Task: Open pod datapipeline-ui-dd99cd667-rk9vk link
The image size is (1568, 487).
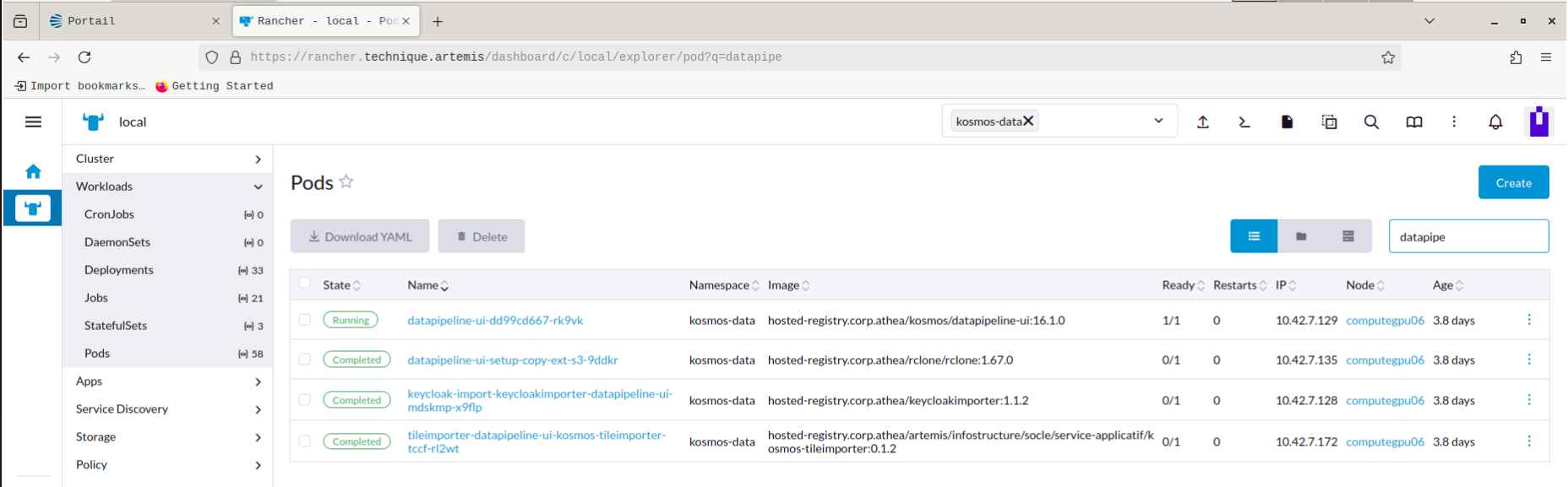Action: [495, 321]
